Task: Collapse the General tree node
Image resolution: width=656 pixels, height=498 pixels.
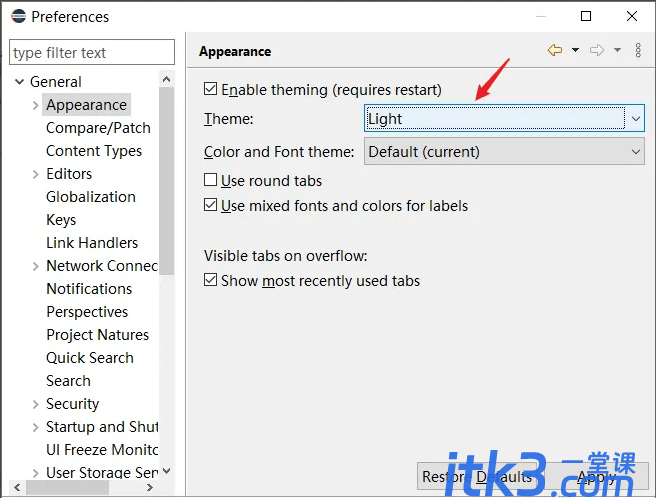Action: 19,82
